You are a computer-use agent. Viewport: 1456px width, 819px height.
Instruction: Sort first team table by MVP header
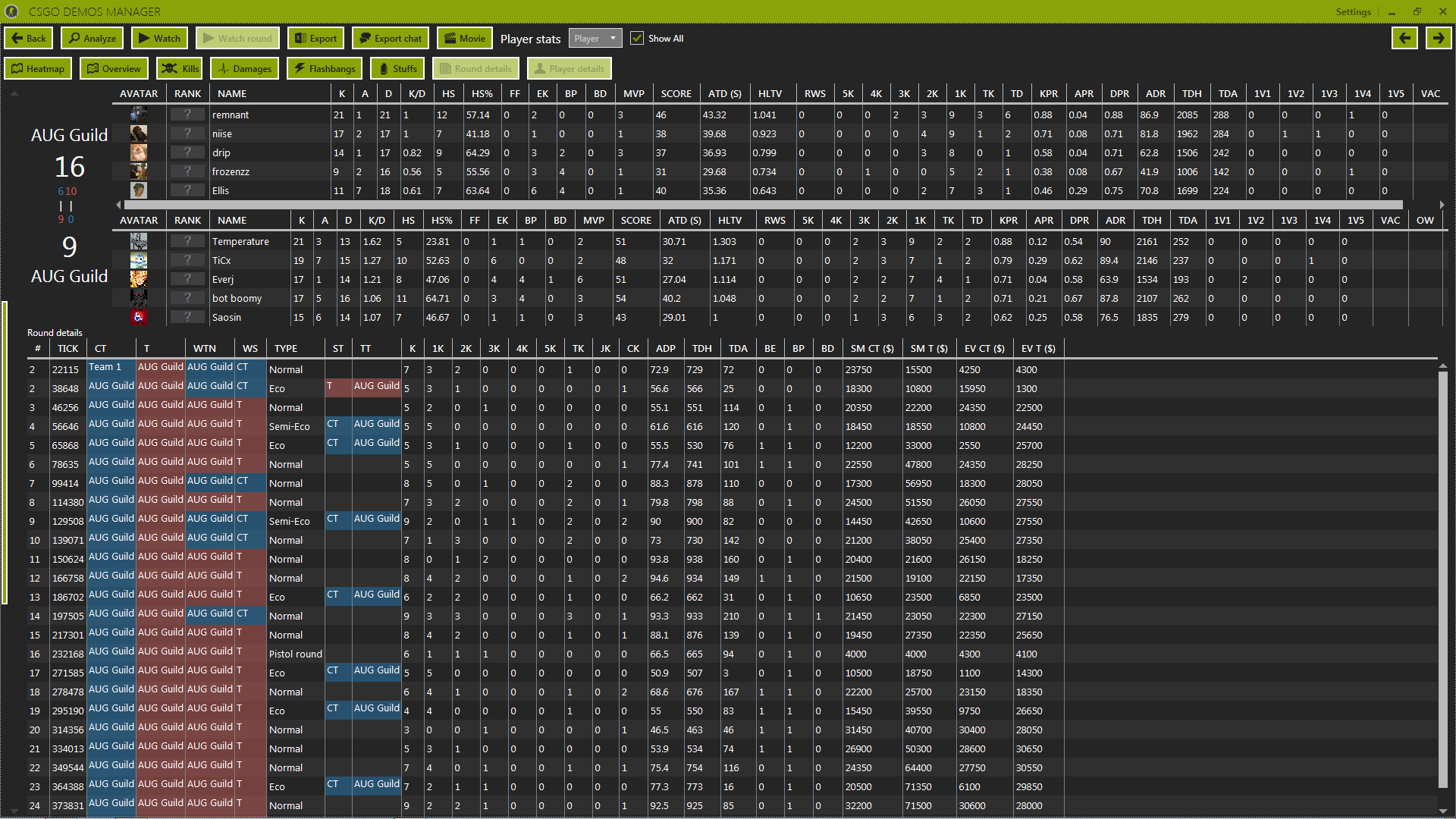pyautogui.click(x=633, y=93)
